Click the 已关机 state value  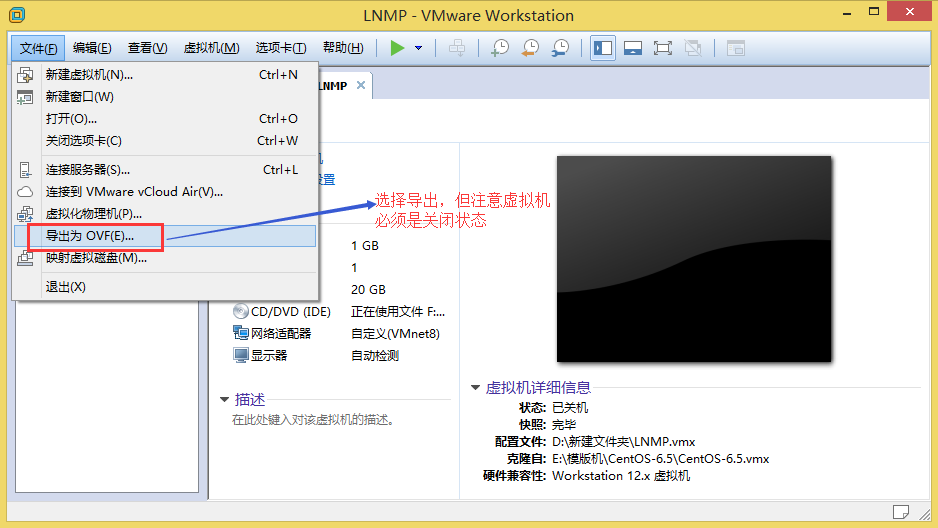coord(570,408)
